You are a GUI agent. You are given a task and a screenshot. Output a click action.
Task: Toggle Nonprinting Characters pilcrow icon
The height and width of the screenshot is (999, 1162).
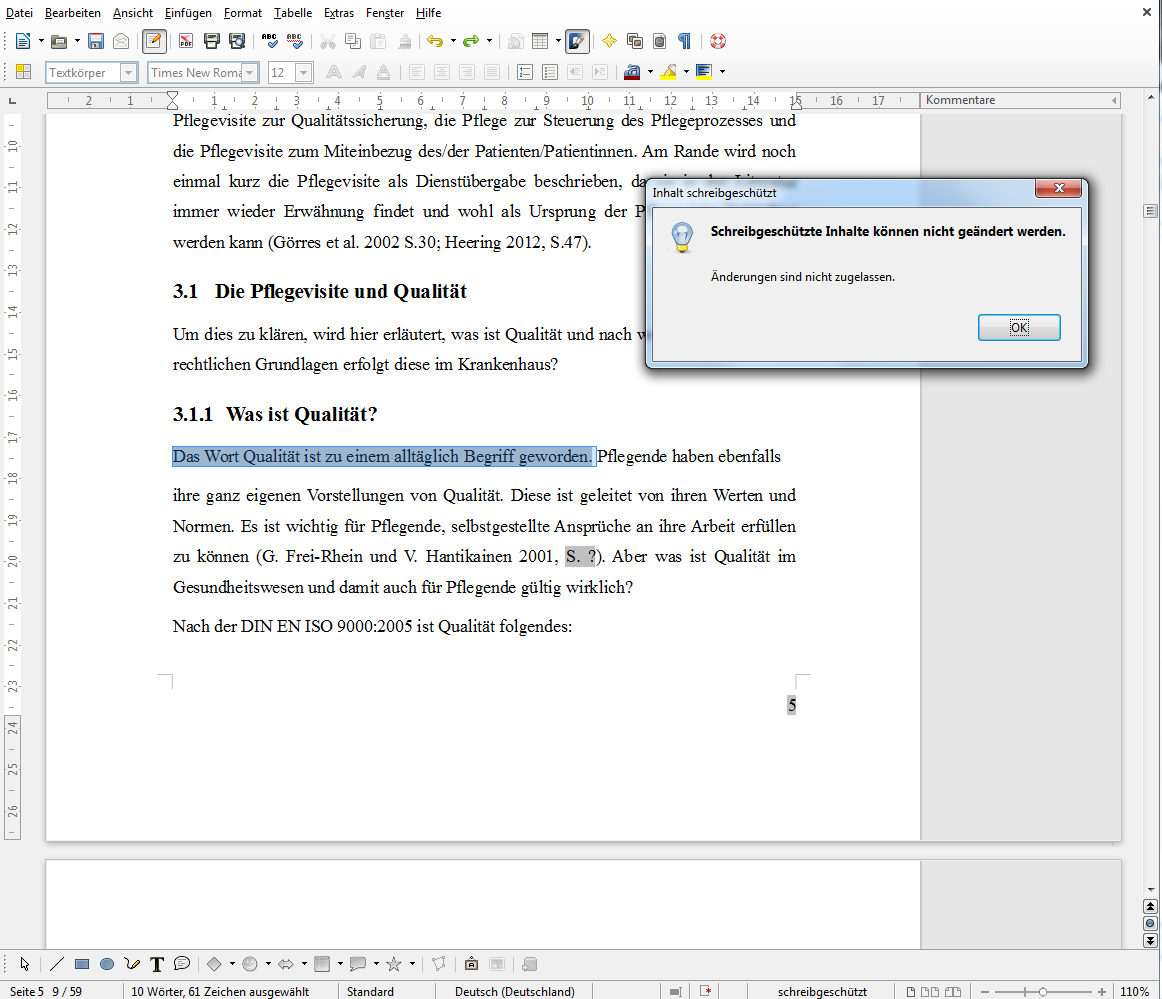(685, 41)
